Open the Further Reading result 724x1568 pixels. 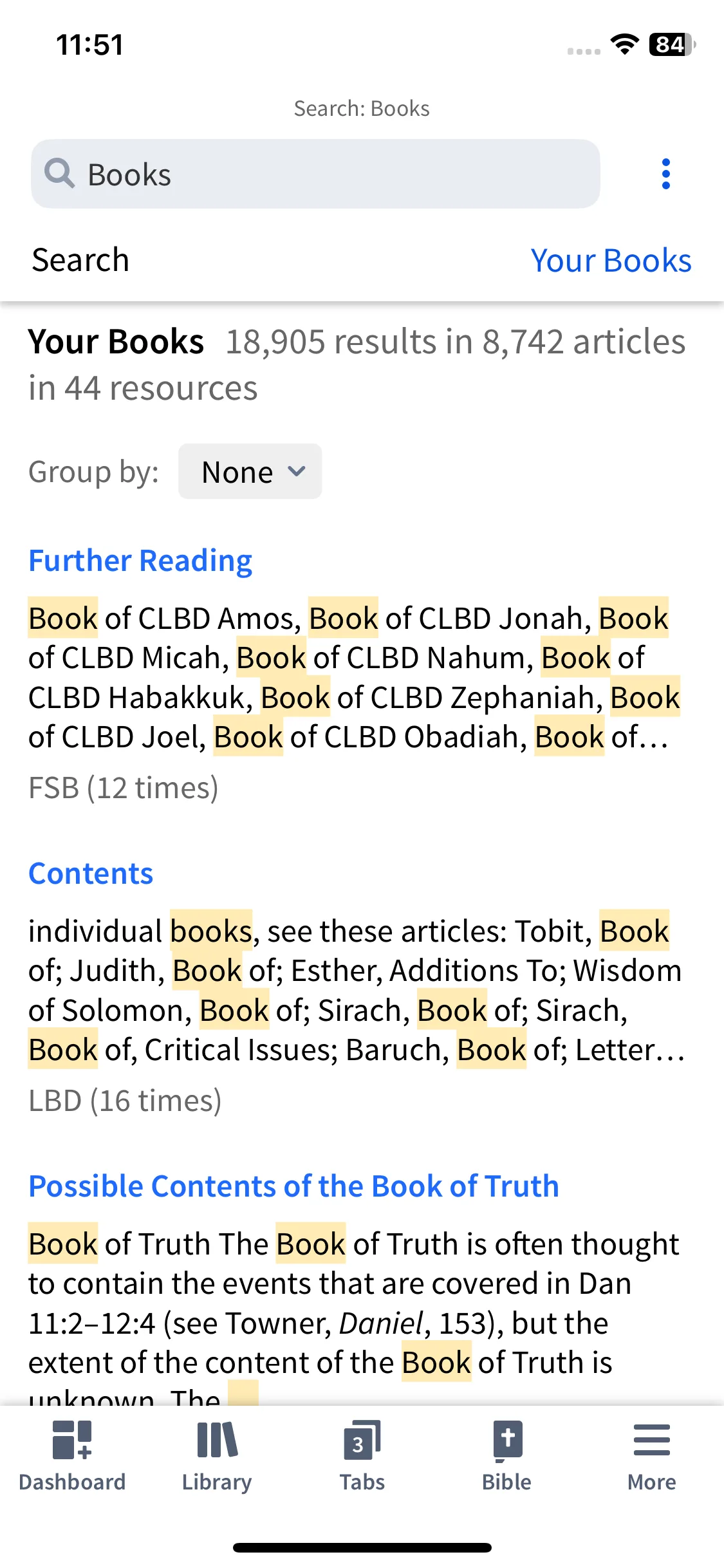(140, 561)
